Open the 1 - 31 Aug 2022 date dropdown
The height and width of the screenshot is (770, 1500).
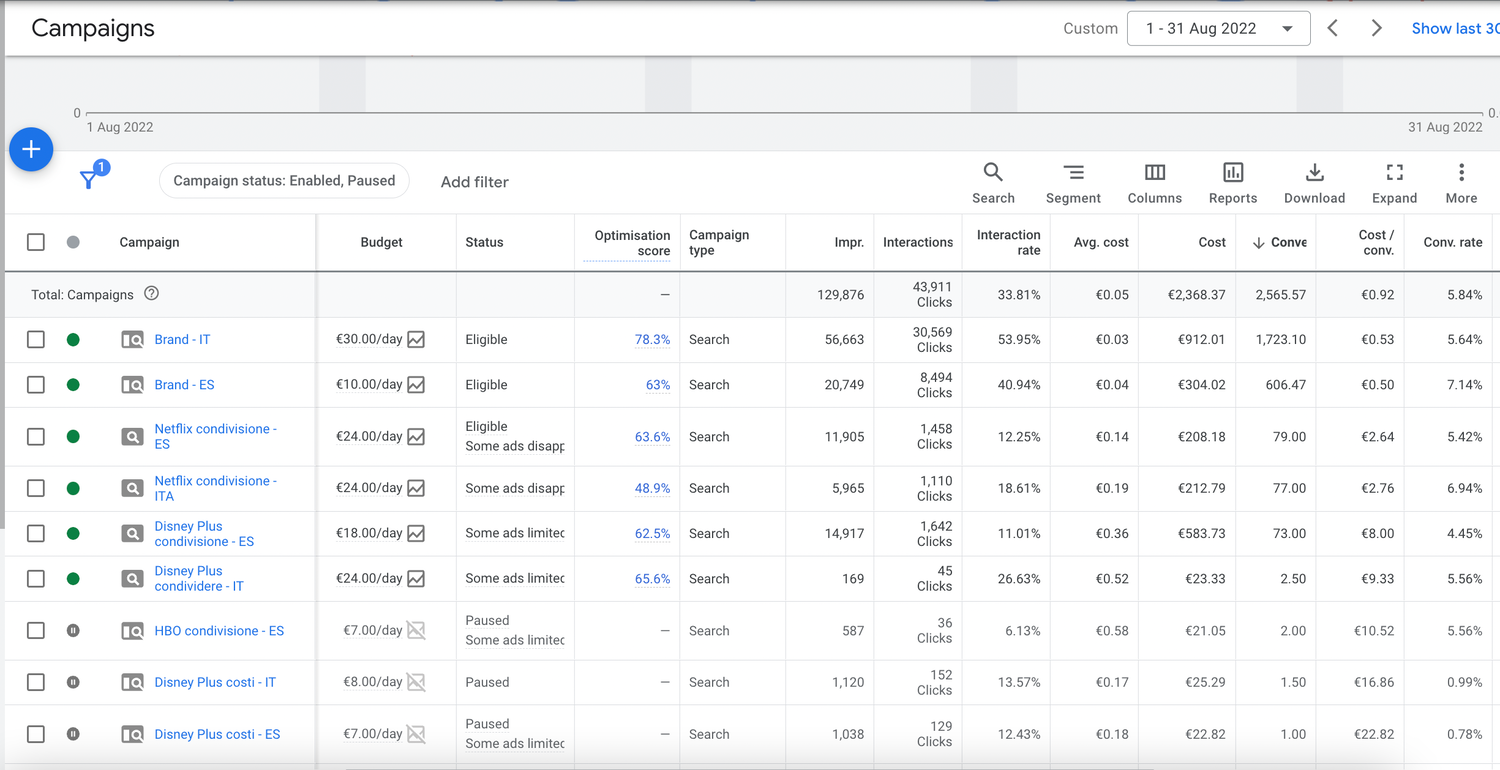(1218, 28)
